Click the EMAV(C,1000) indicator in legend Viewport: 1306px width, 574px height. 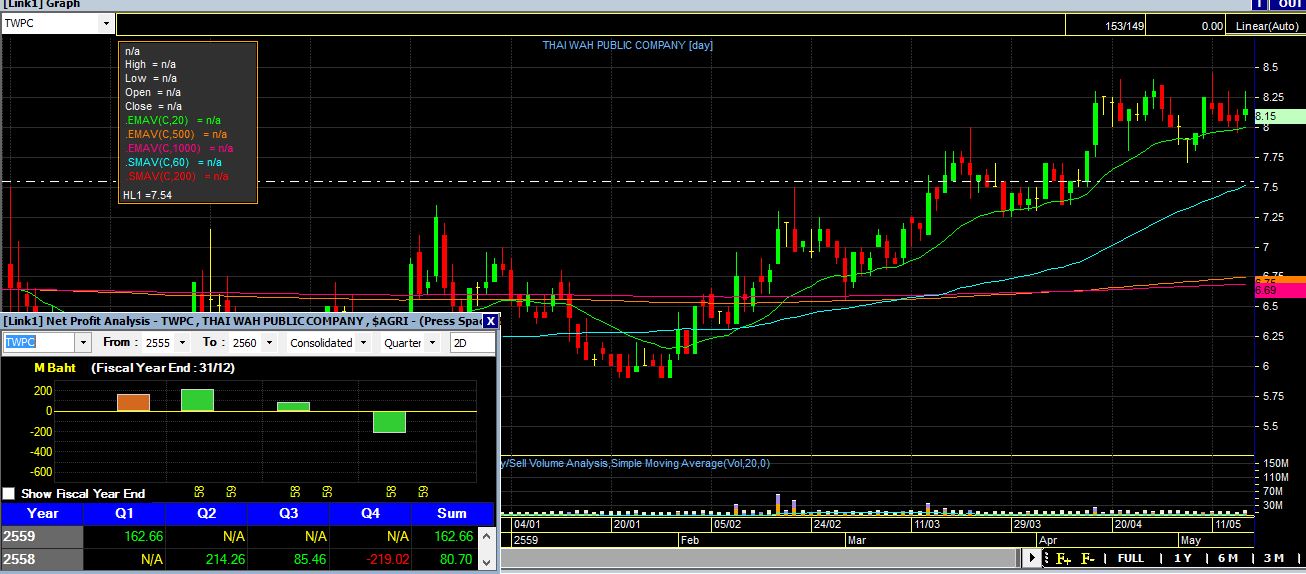coord(179,148)
